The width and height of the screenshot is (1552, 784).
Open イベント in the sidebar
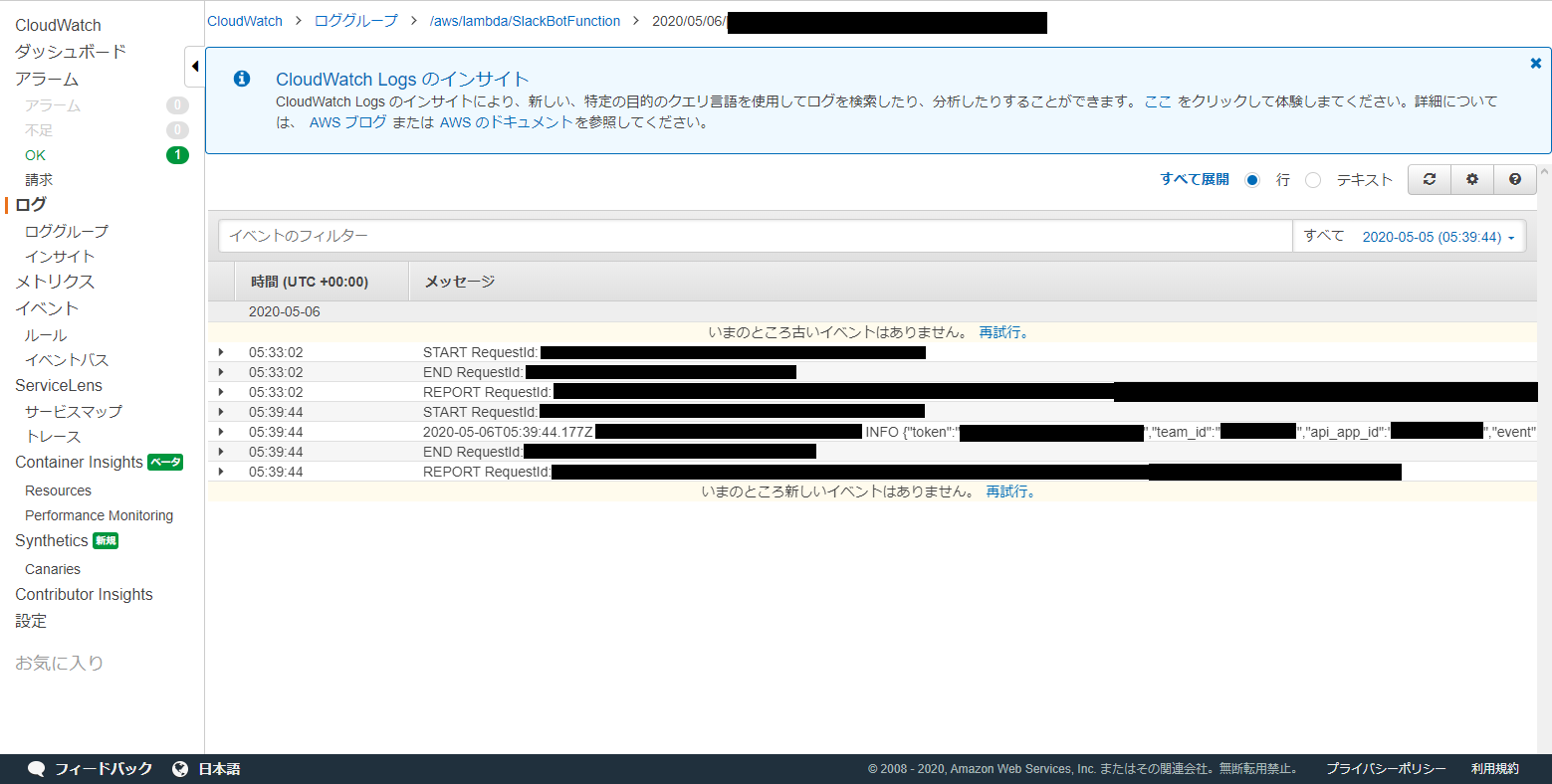pos(47,308)
